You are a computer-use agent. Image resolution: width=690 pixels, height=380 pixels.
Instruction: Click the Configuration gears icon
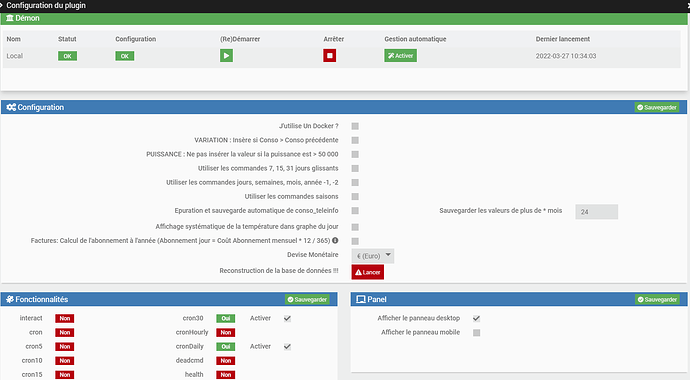pos(11,107)
